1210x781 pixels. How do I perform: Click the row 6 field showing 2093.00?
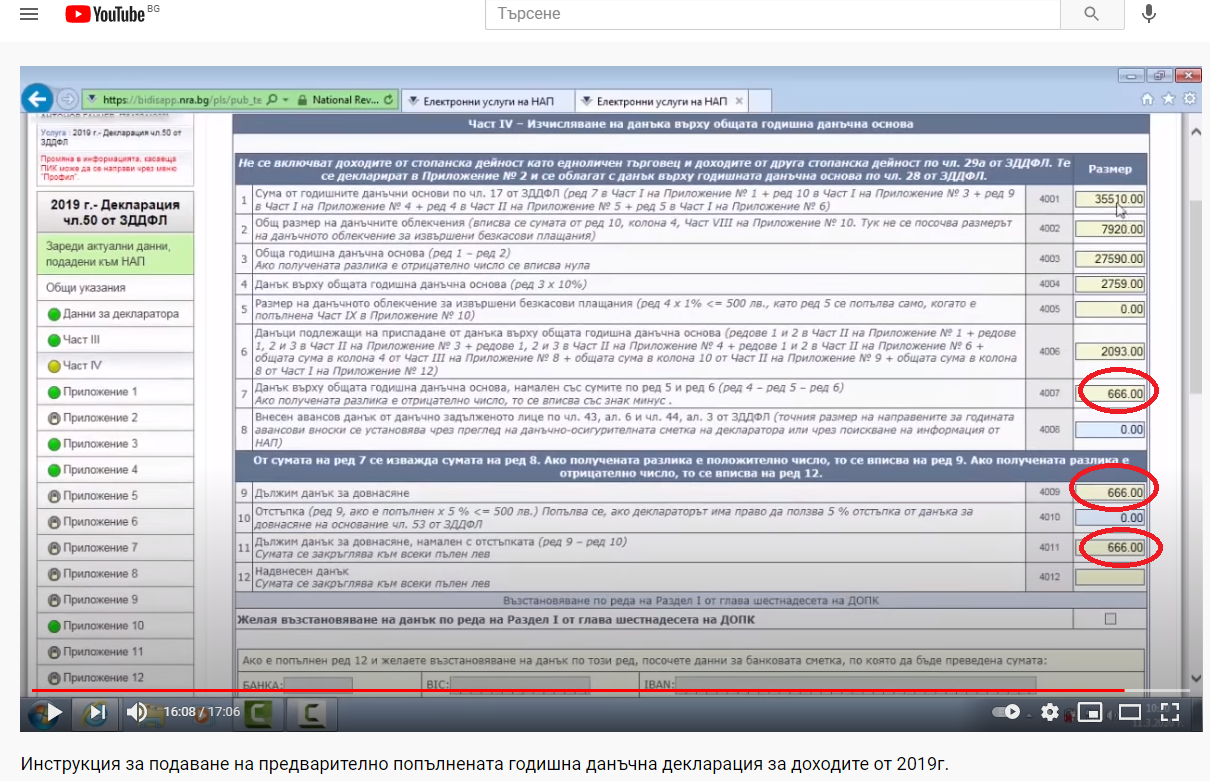pos(1110,352)
